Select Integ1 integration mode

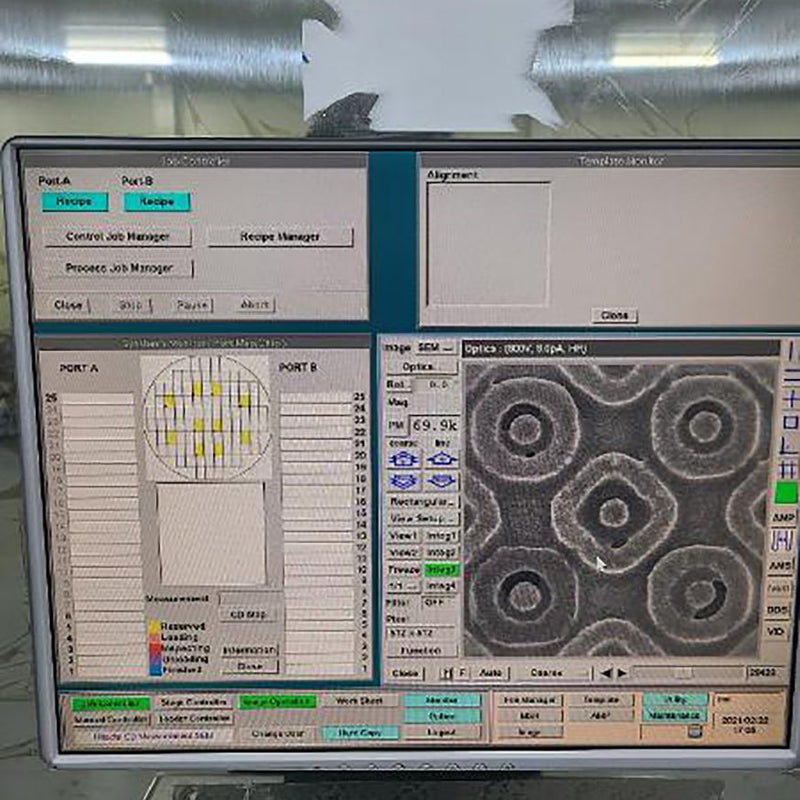click(441, 536)
